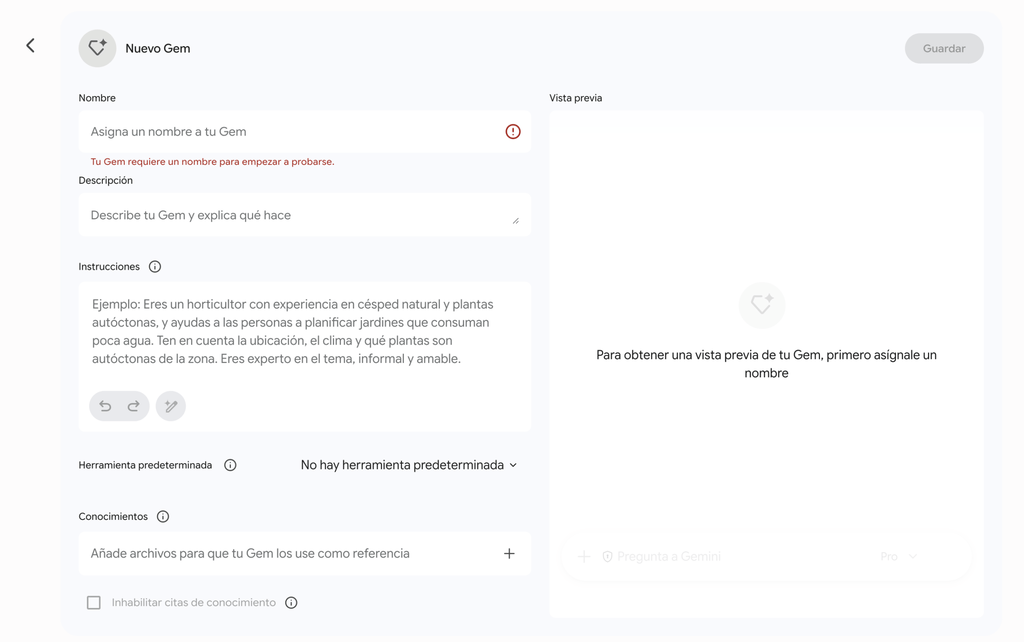Screen dimensions: 1024x642
Task: Open the Instrucciones info icon
Action: click(x=155, y=266)
